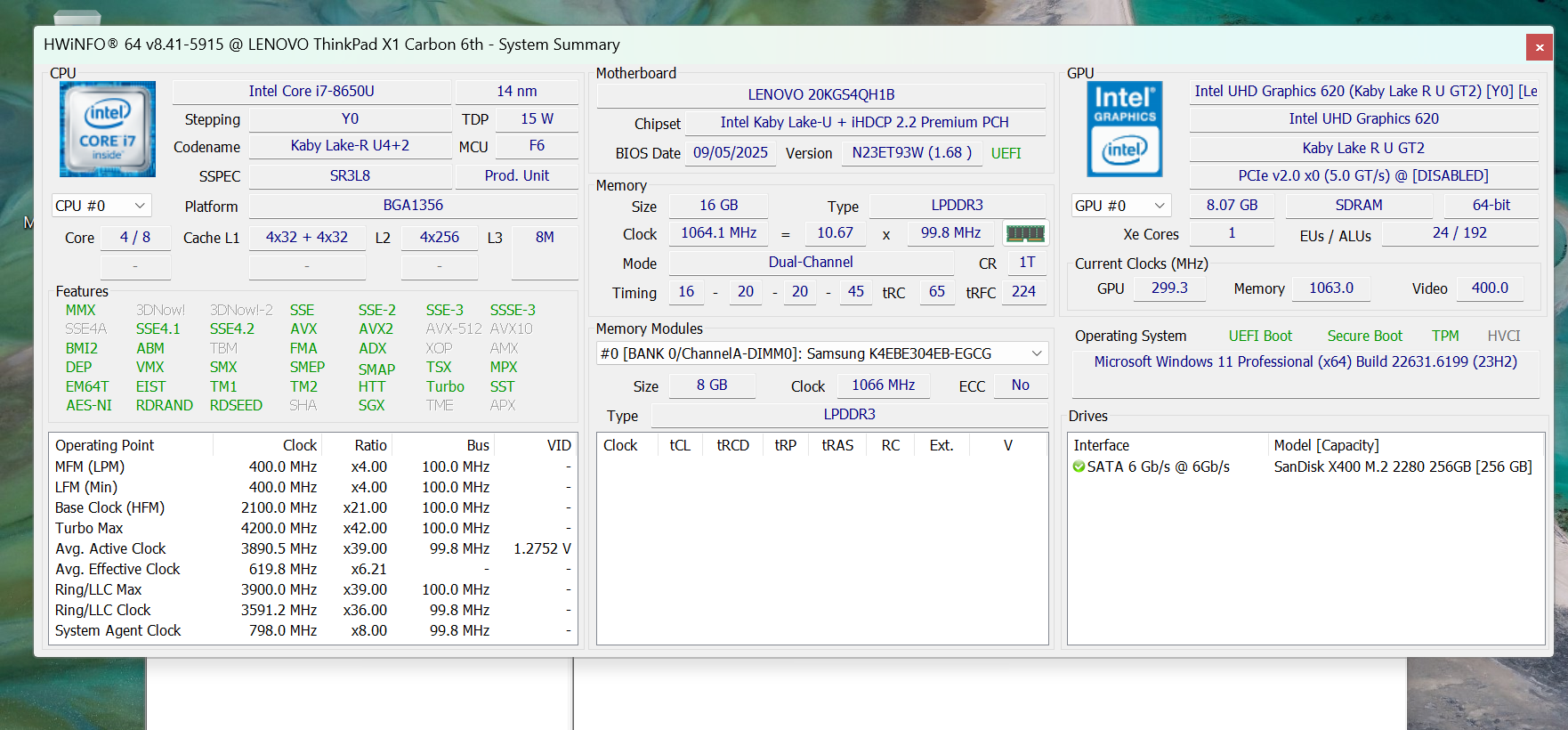Click the AVX2 feature label

click(x=376, y=328)
